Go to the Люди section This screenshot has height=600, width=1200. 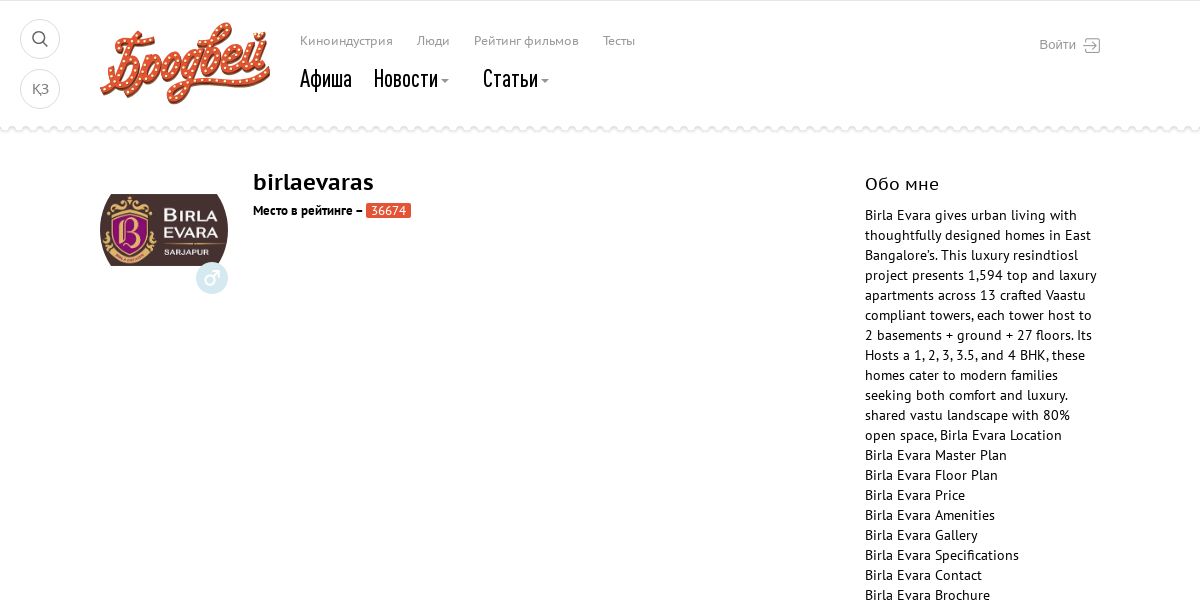(x=433, y=41)
